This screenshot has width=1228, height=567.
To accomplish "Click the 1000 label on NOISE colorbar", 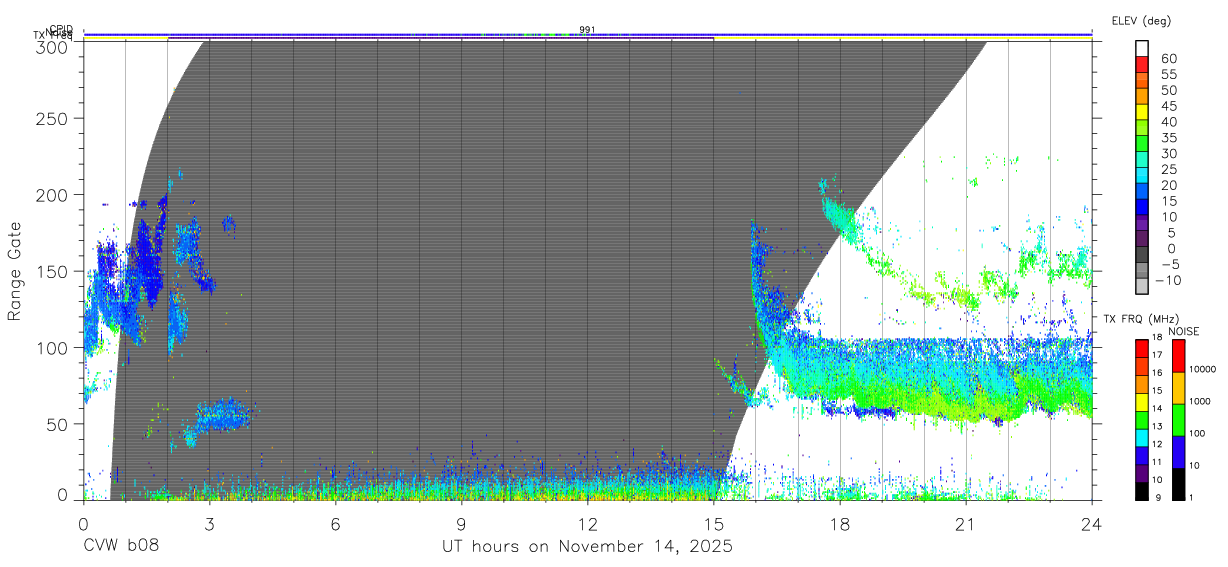I will pos(1199,401).
